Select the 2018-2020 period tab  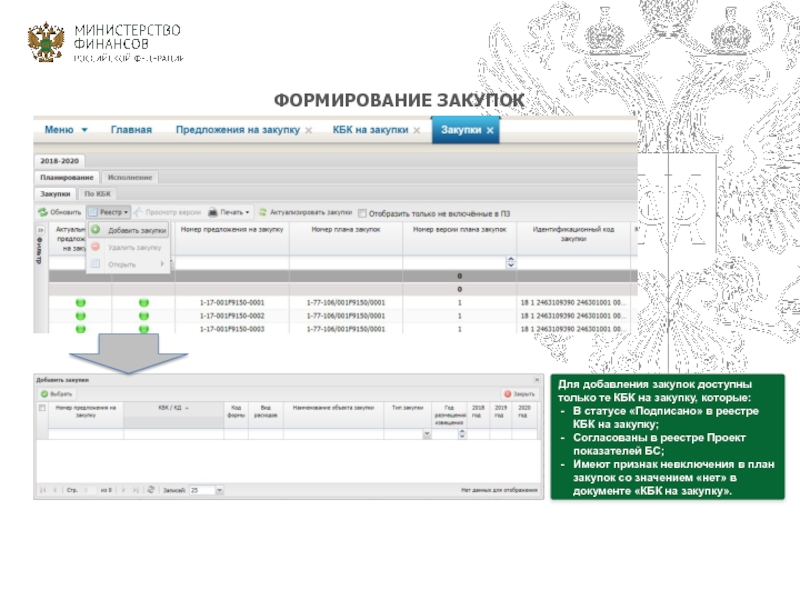59,161
